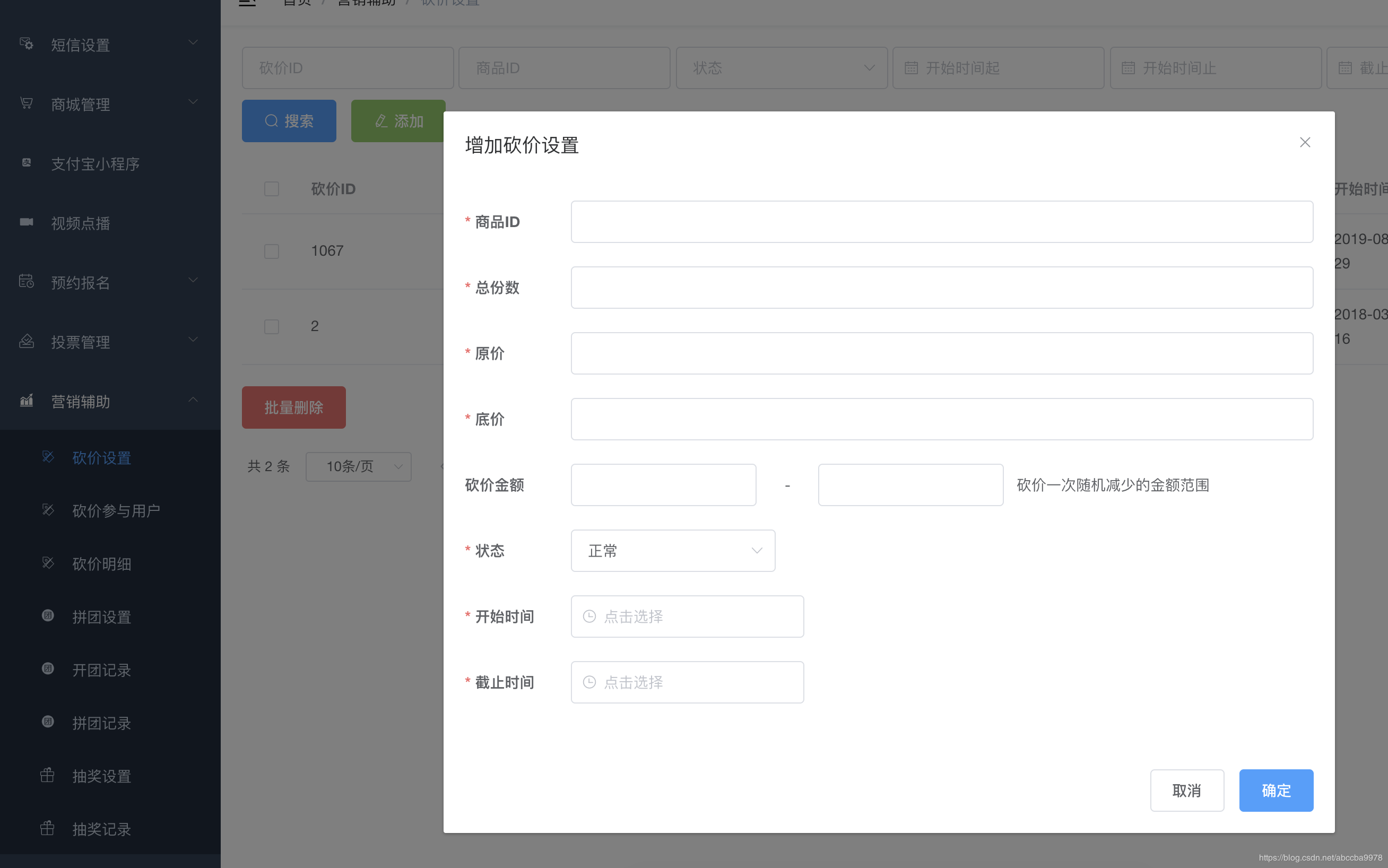Collapse the 营销辅助 menu chevron

pyautogui.click(x=194, y=400)
